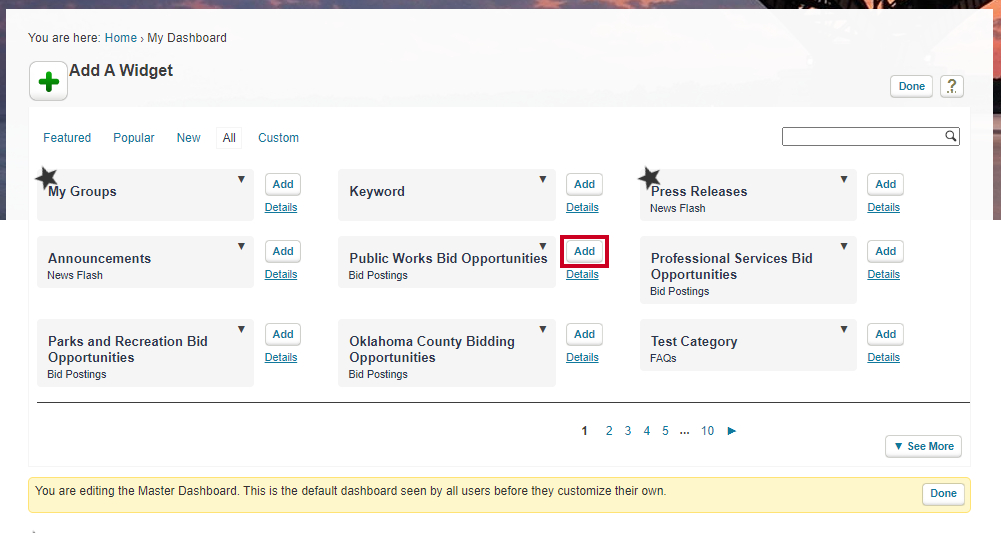Switch to the Featured tab
This screenshot has width=1001, height=533.
67,138
